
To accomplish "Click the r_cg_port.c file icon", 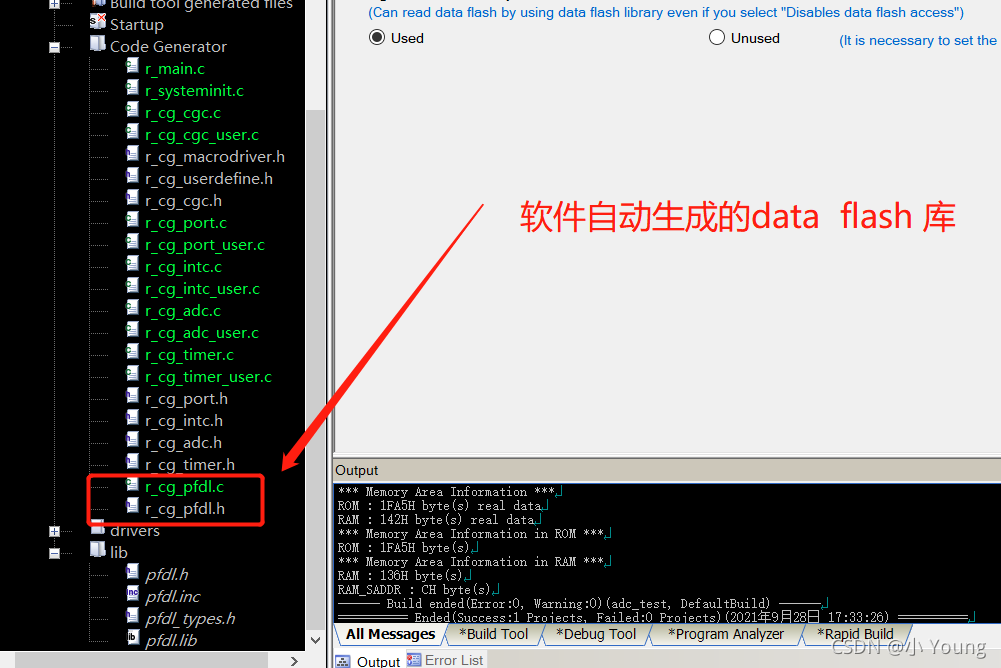I will coord(132,220).
